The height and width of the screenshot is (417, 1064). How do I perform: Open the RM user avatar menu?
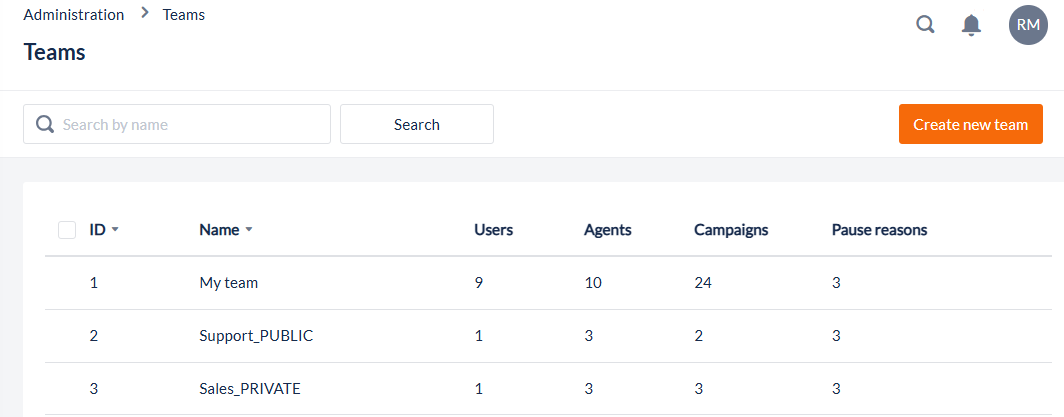[x=1028, y=25]
